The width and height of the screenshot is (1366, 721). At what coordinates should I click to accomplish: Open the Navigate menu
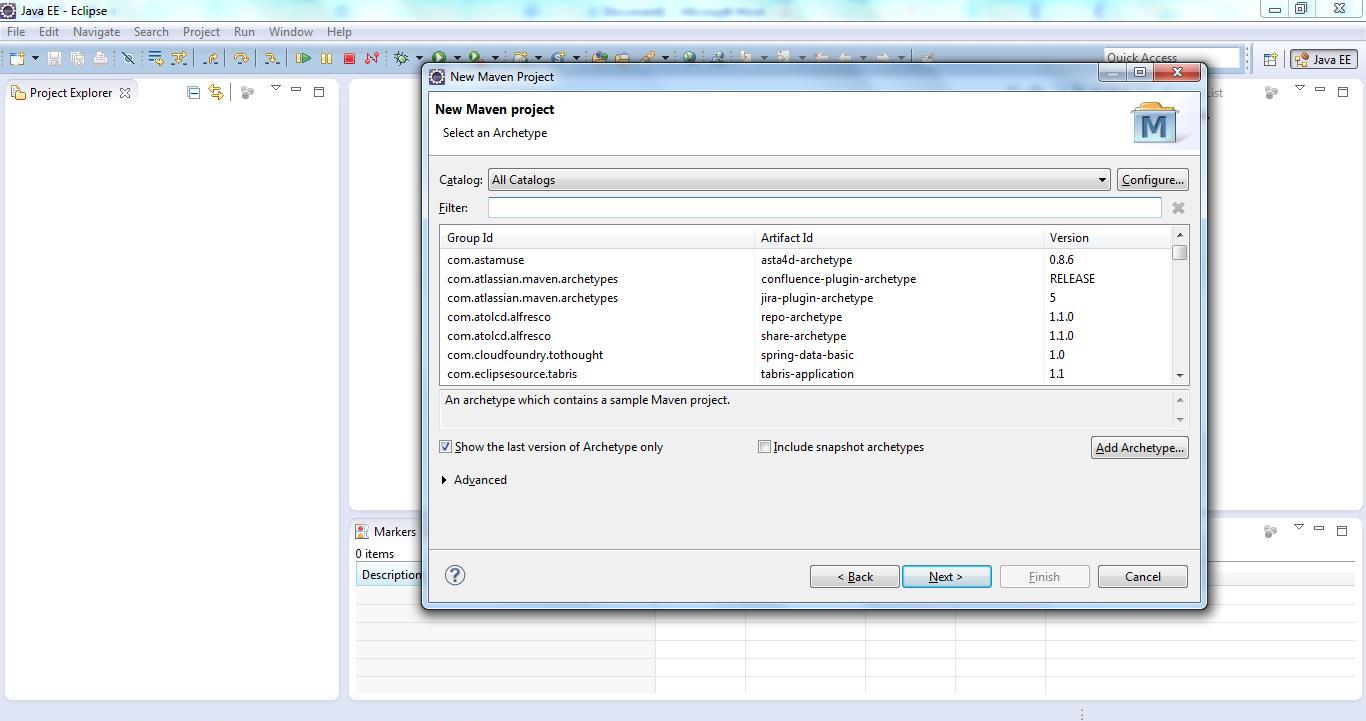click(x=96, y=32)
